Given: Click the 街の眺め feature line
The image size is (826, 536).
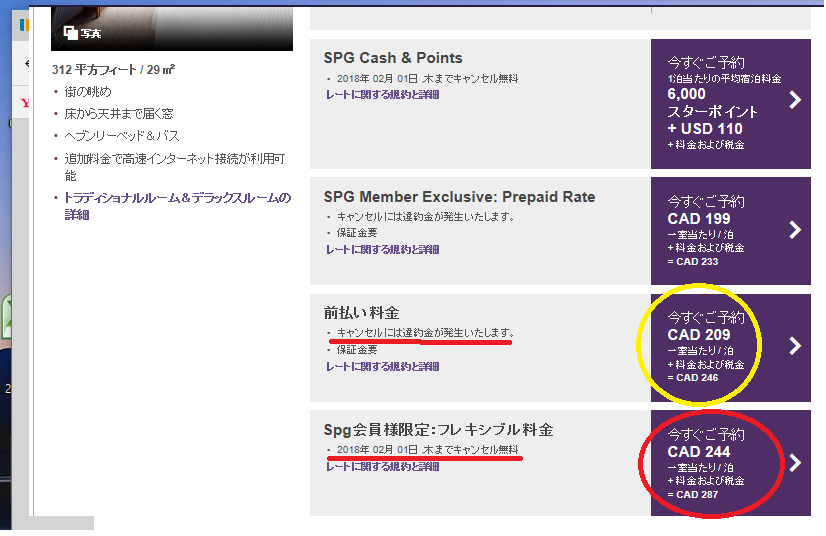Looking at the screenshot, I should [88, 92].
